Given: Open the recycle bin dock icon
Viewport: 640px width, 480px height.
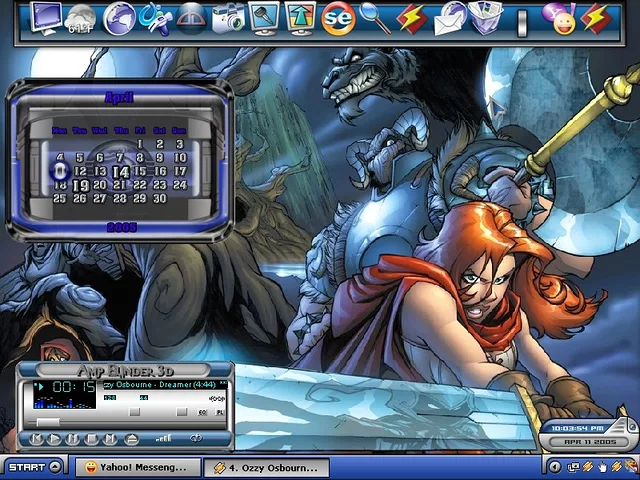Looking at the screenshot, I should pyautogui.click(x=485, y=18).
